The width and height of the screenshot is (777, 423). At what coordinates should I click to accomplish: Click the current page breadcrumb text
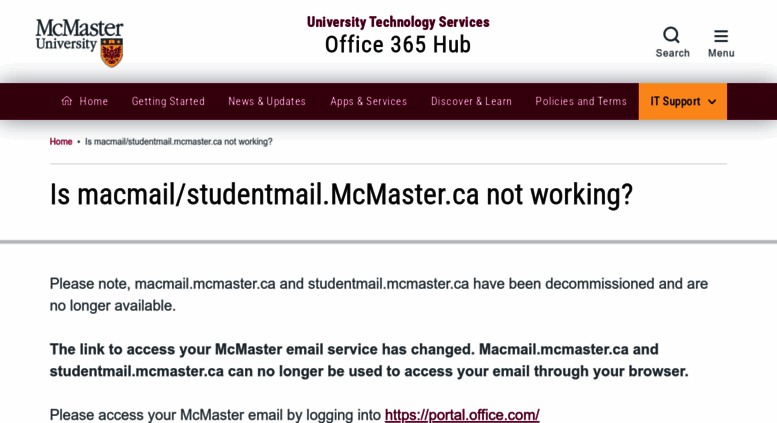[179, 142]
